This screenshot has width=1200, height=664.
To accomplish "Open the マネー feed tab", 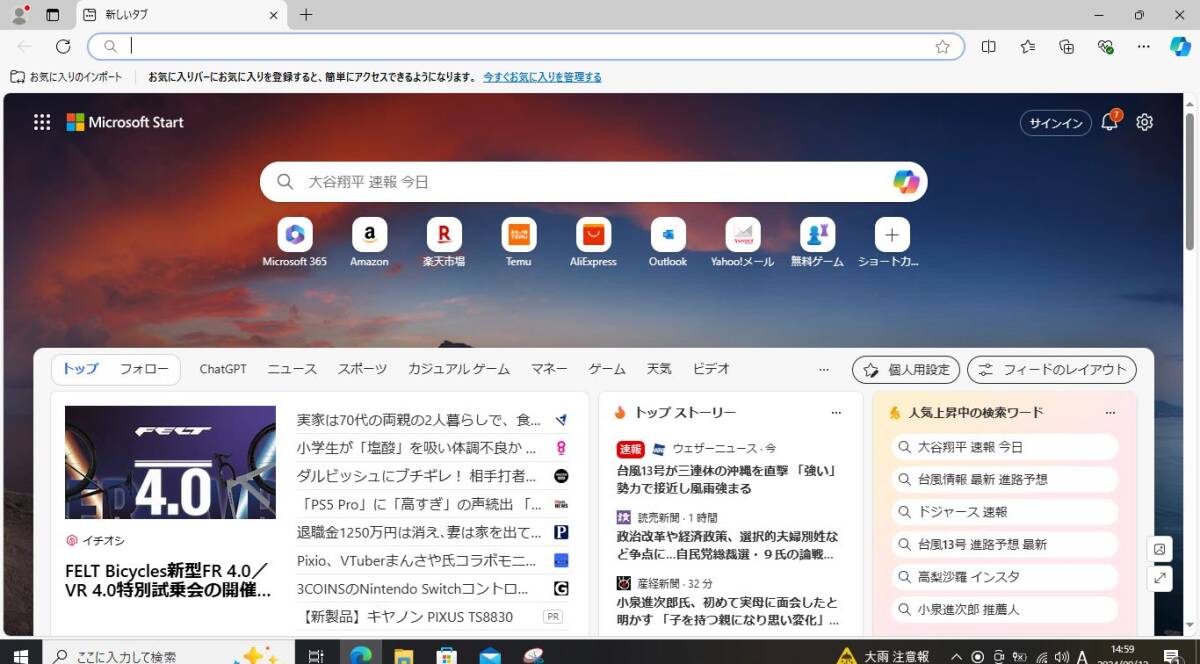I will click(549, 369).
